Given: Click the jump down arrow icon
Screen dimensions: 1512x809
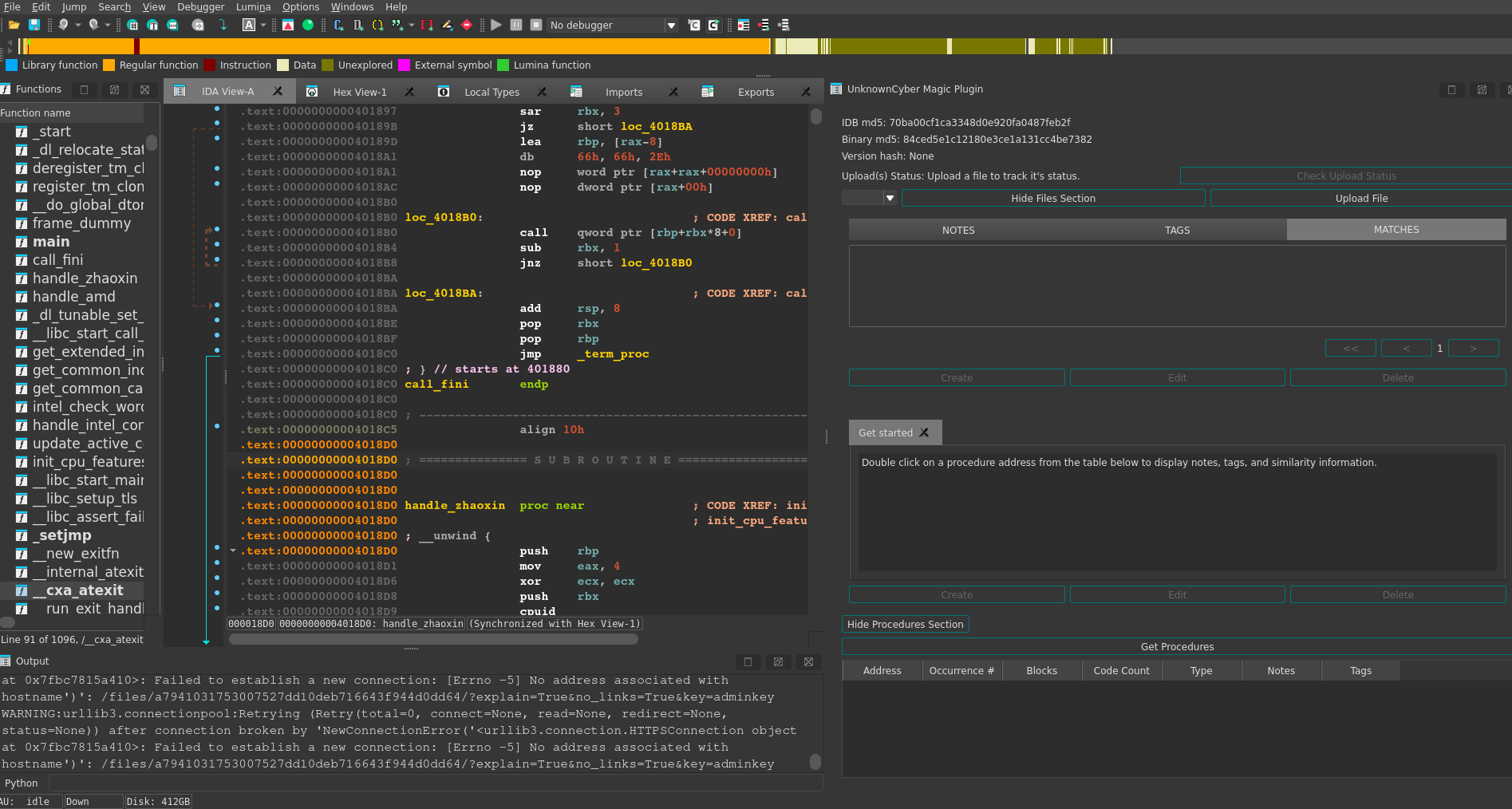Looking at the screenshot, I should click(x=223, y=26).
